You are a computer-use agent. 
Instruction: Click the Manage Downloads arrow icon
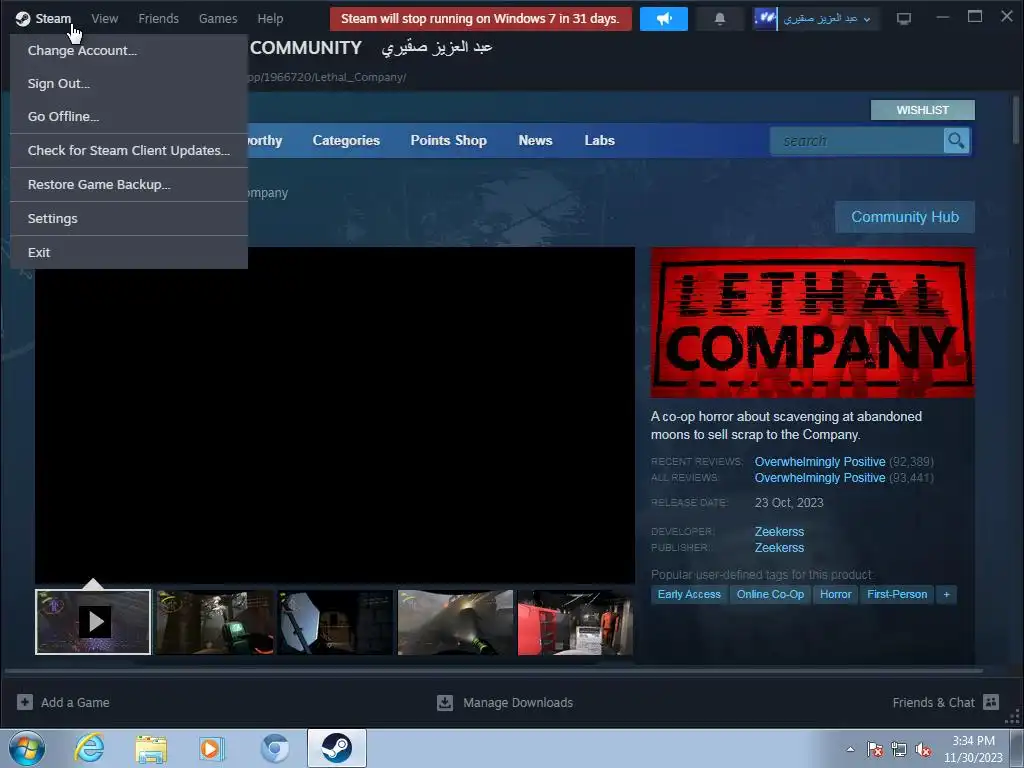click(445, 703)
